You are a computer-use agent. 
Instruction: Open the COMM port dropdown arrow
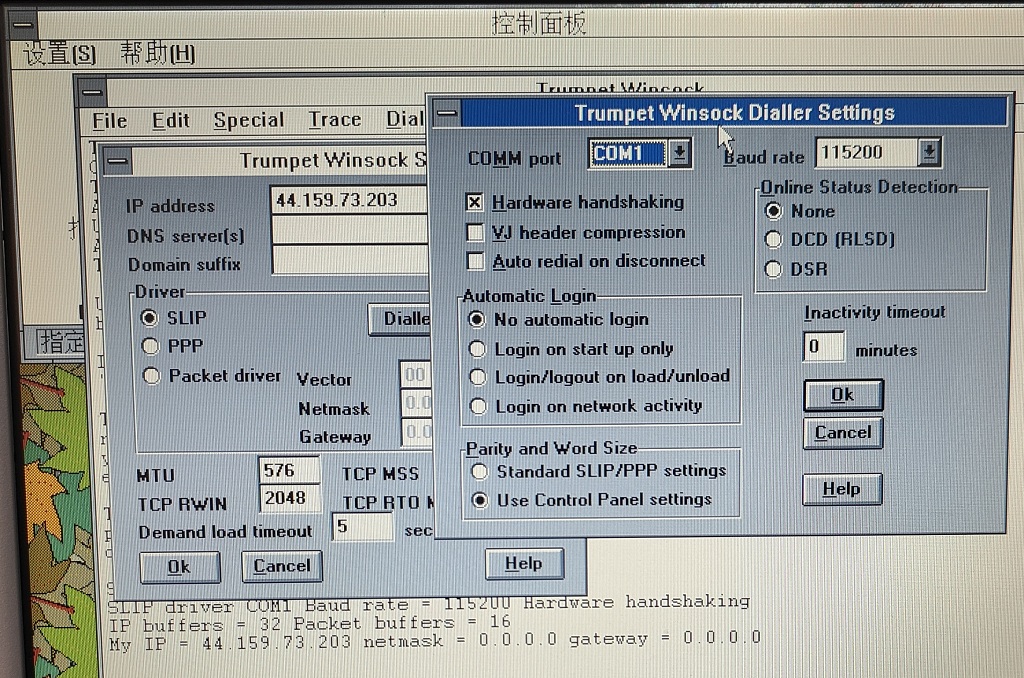(x=680, y=153)
